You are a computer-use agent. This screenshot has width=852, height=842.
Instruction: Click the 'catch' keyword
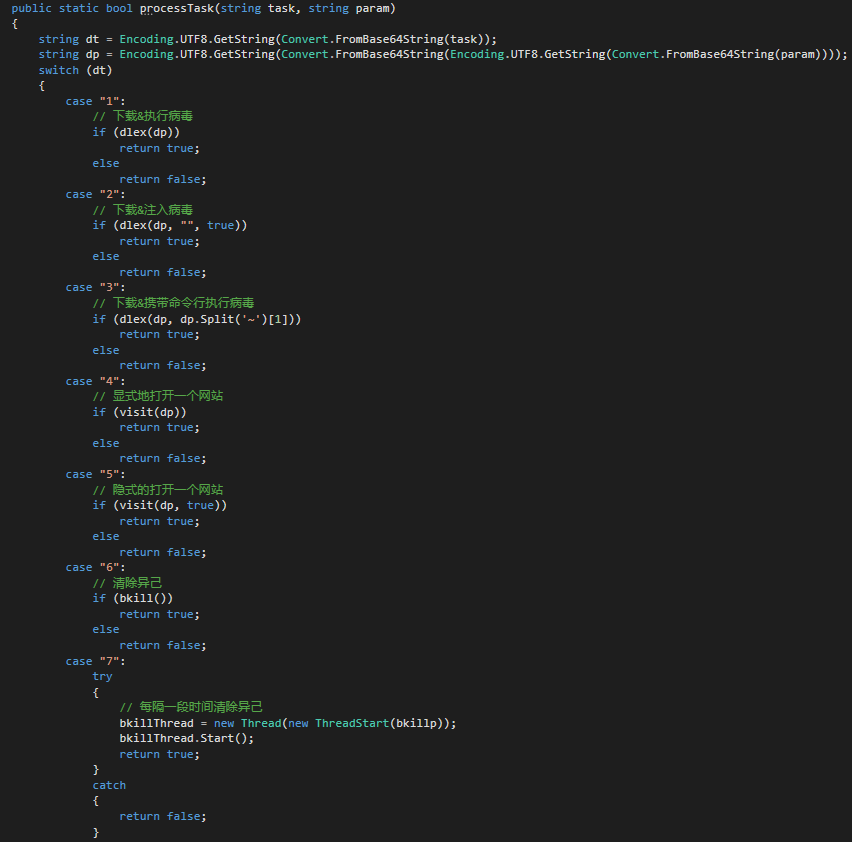(x=109, y=785)
